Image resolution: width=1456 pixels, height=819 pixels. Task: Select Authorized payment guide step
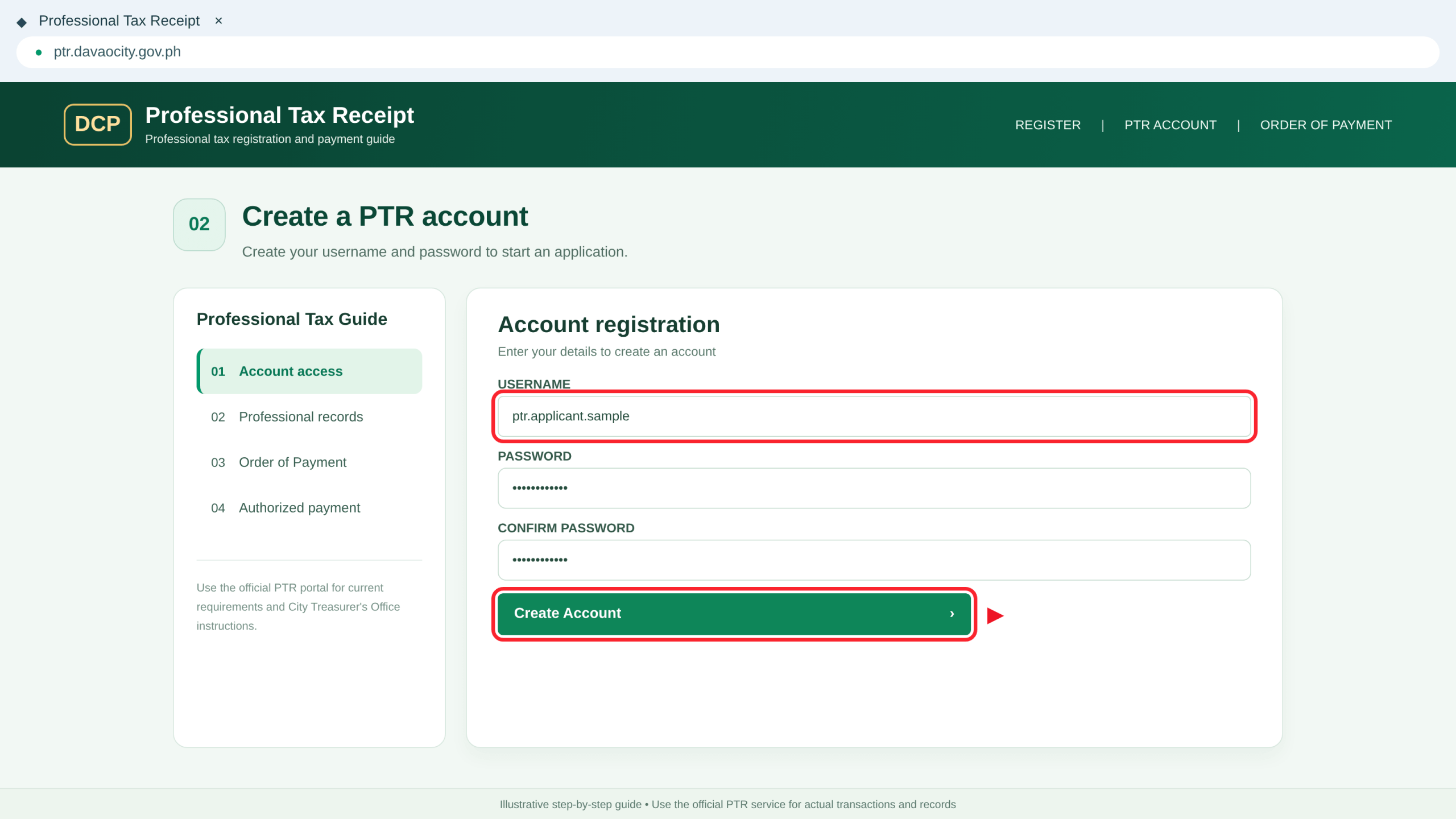(309, 508)
